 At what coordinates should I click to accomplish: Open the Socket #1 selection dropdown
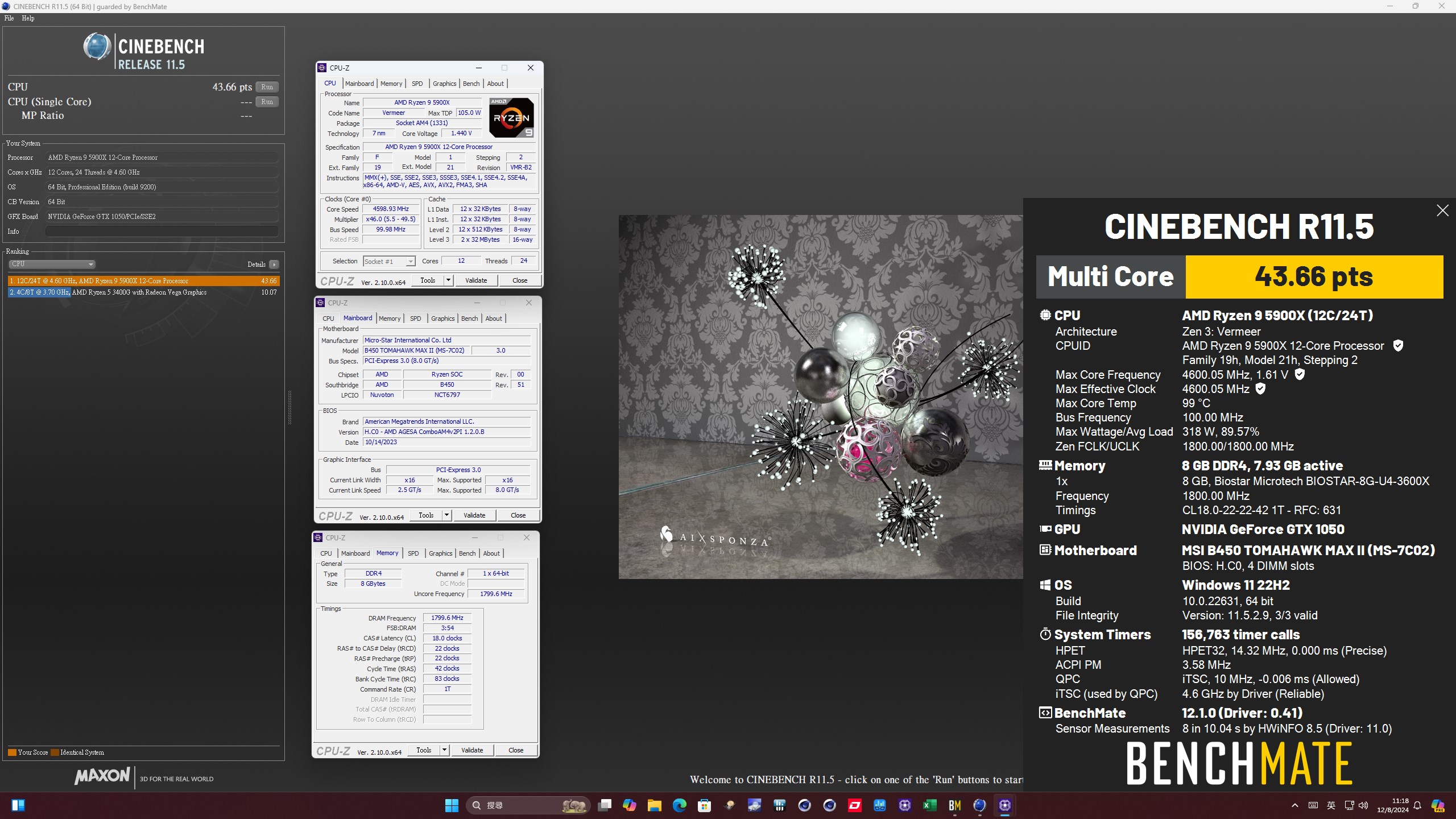click(x=389, y=261)
